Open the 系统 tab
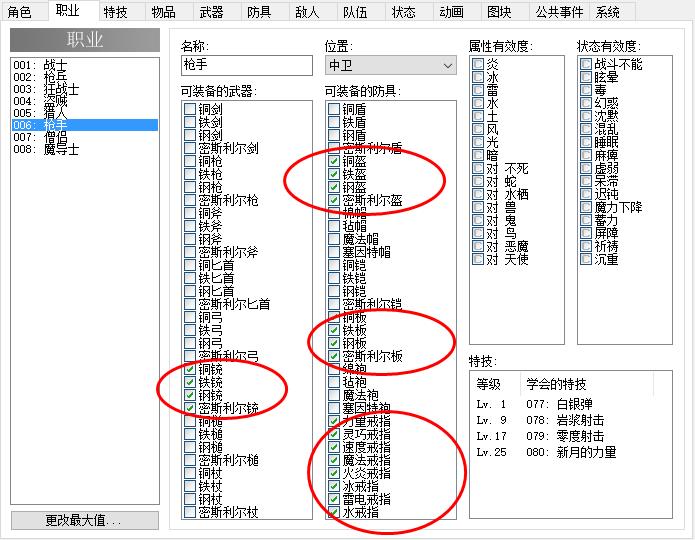This screenshot has height=540, width=695. point(607,12)
